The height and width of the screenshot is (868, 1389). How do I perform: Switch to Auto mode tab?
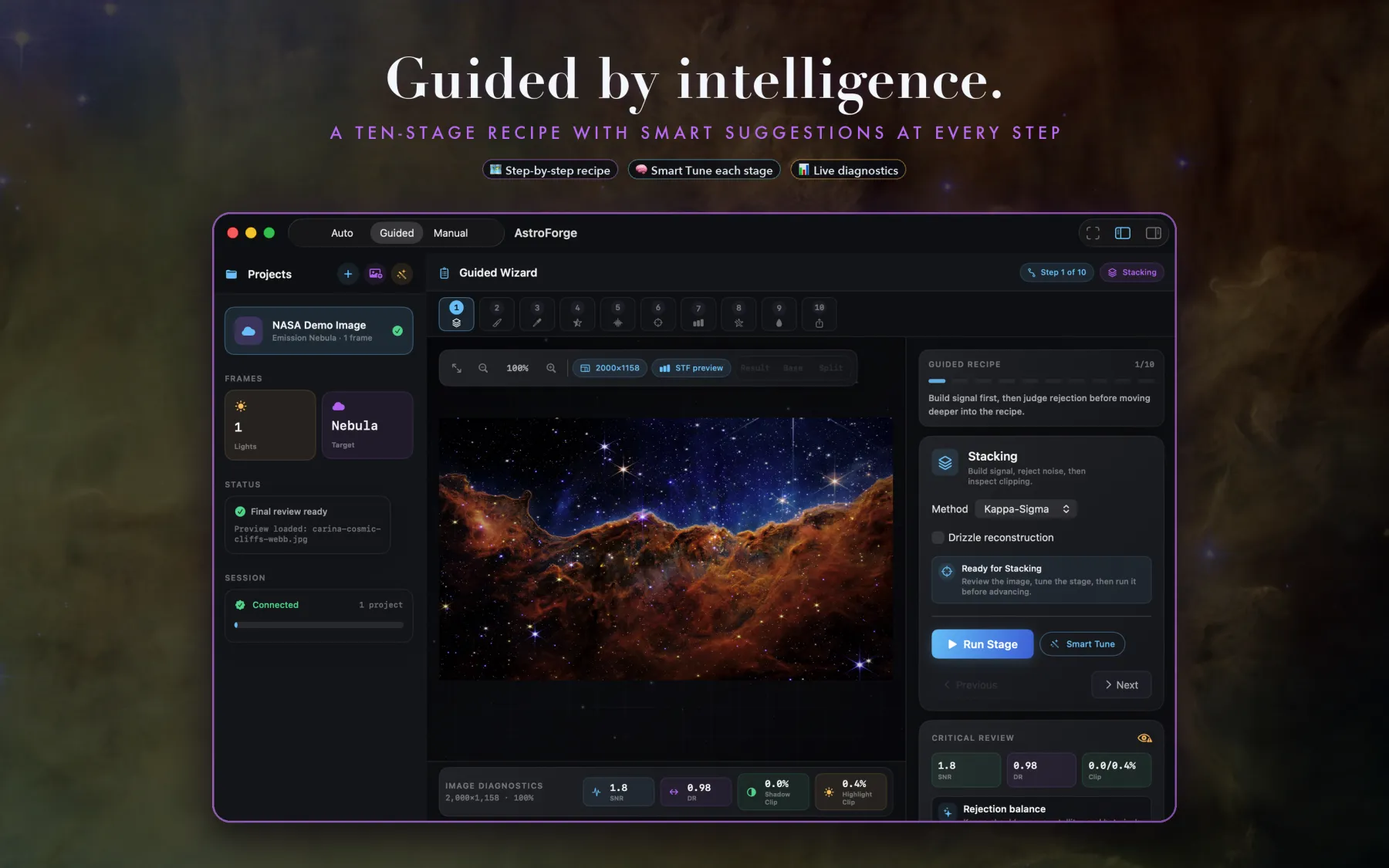pyautogui.click(x=342, y=233)
